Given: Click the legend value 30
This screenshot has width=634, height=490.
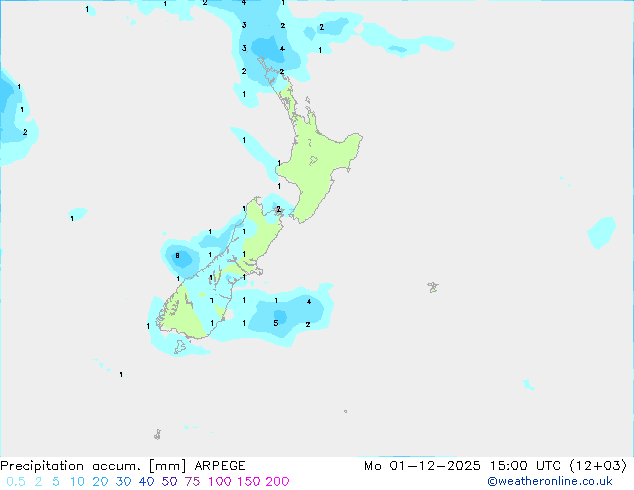Looking at the screenshot, I should (123, 482).
